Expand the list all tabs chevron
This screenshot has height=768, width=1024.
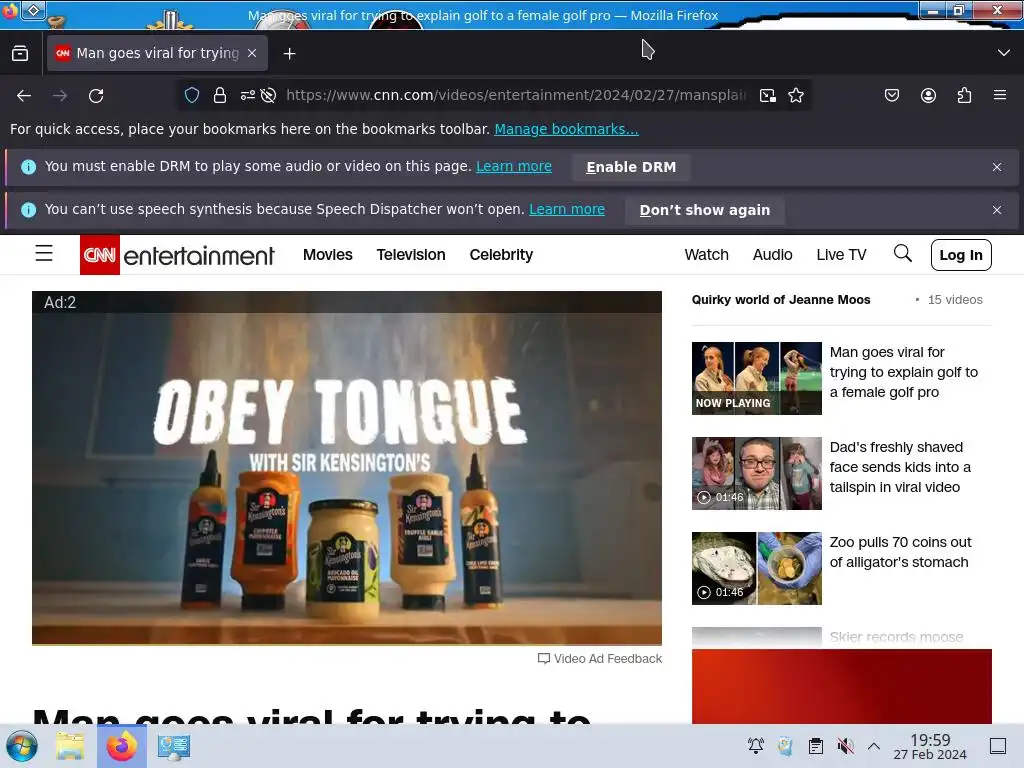coord(1004,53)
